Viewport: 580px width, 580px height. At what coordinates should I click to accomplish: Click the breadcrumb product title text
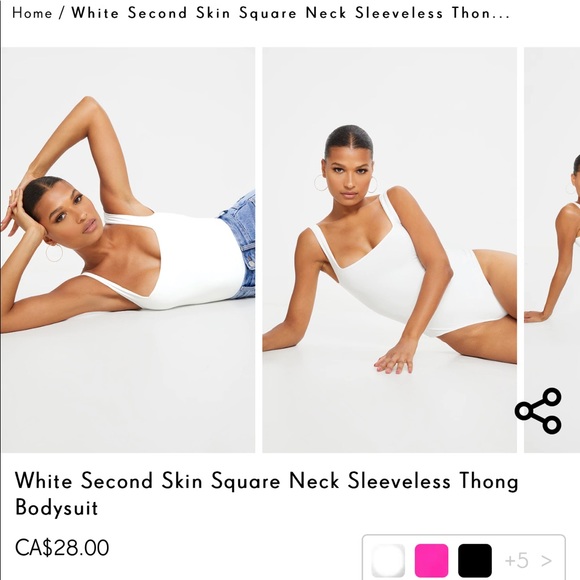coord(290,13)
